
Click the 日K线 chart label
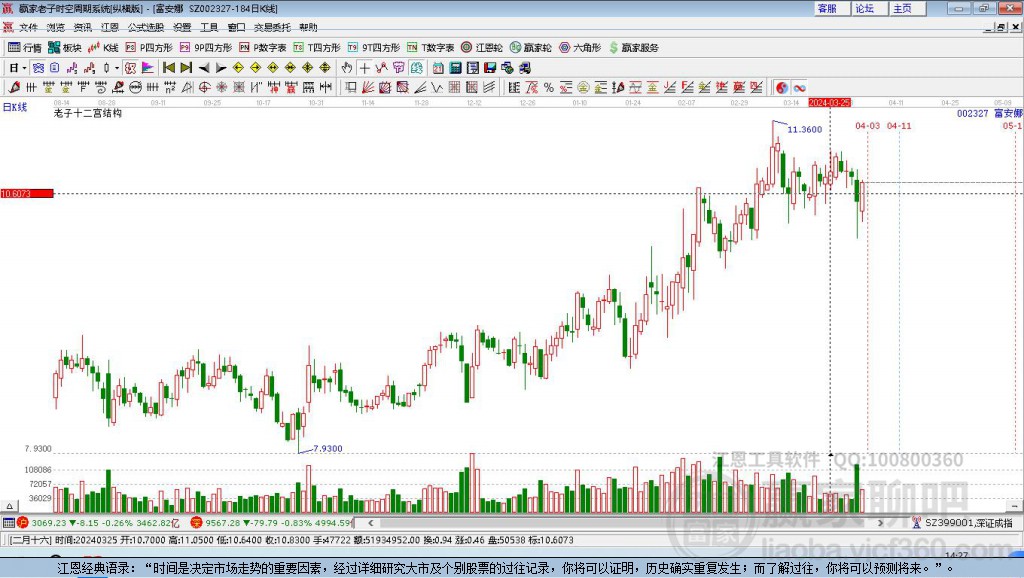coord(15,107)
